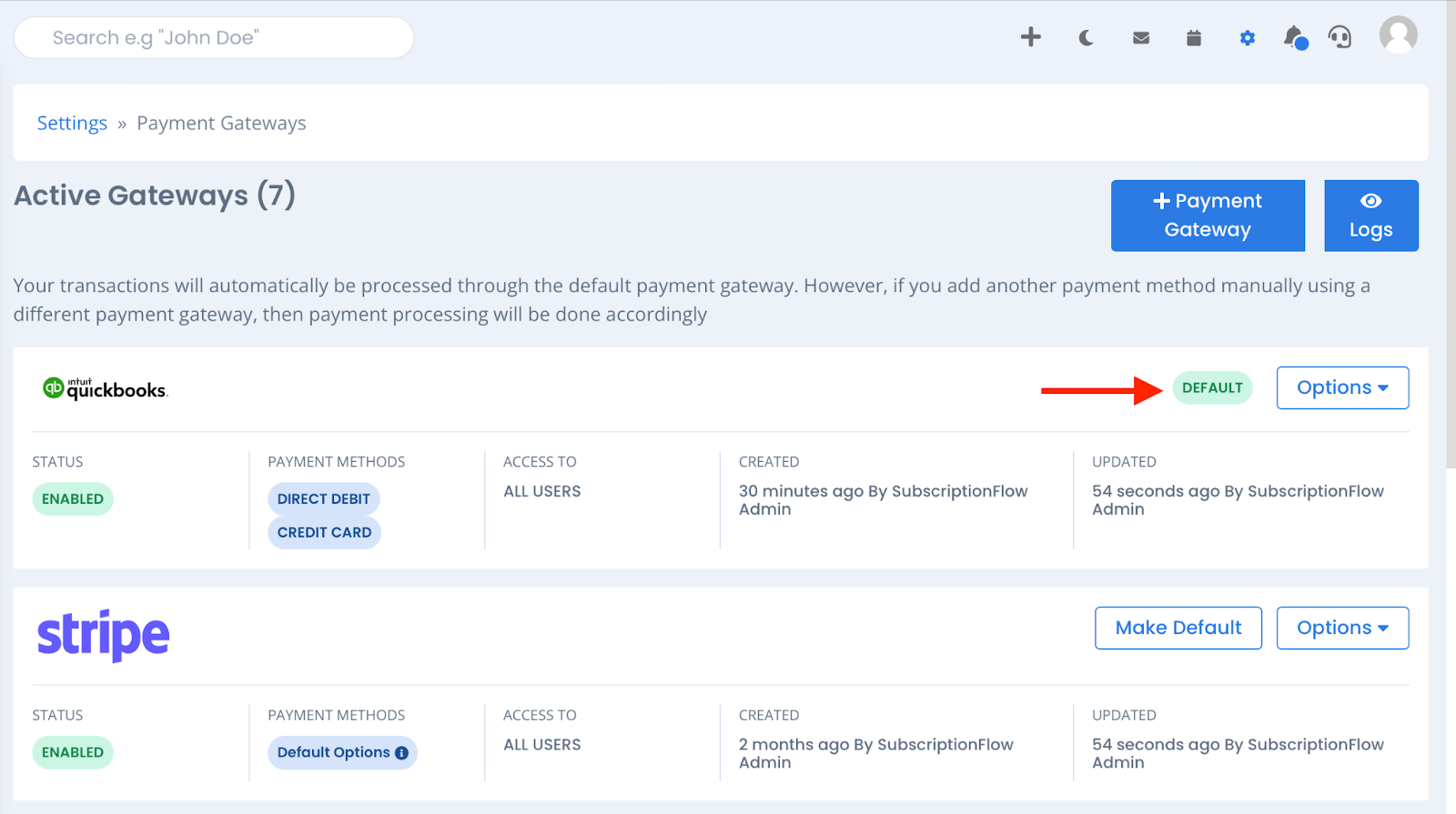This screenshot has width=1456, height=814.
Task: Expand Options dropdown for QuickBooks
Action: pyautogui.click(x=1342, y=388)
